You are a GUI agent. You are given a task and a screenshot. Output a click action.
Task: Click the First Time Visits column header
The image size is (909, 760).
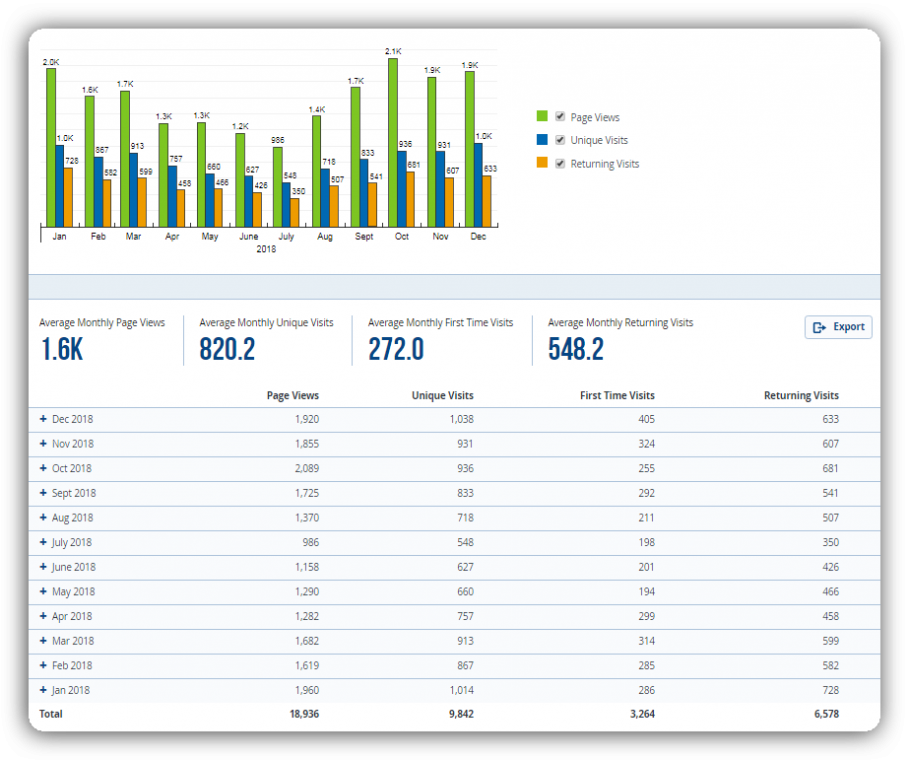[617, 396]
